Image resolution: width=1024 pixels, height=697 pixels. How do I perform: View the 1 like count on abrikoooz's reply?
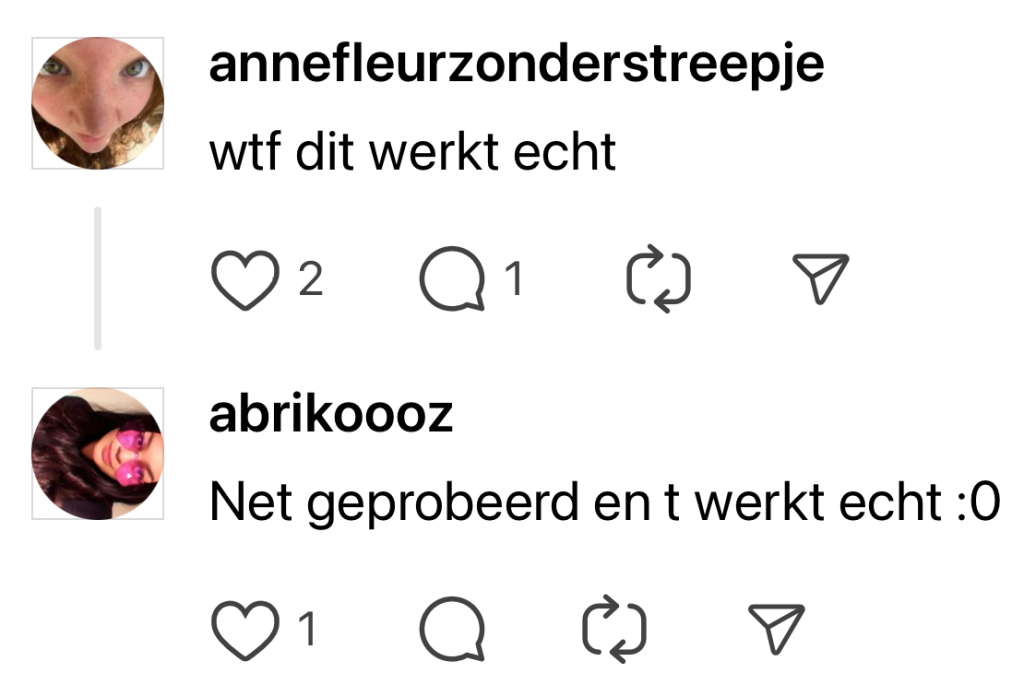[x=307, y=629]
